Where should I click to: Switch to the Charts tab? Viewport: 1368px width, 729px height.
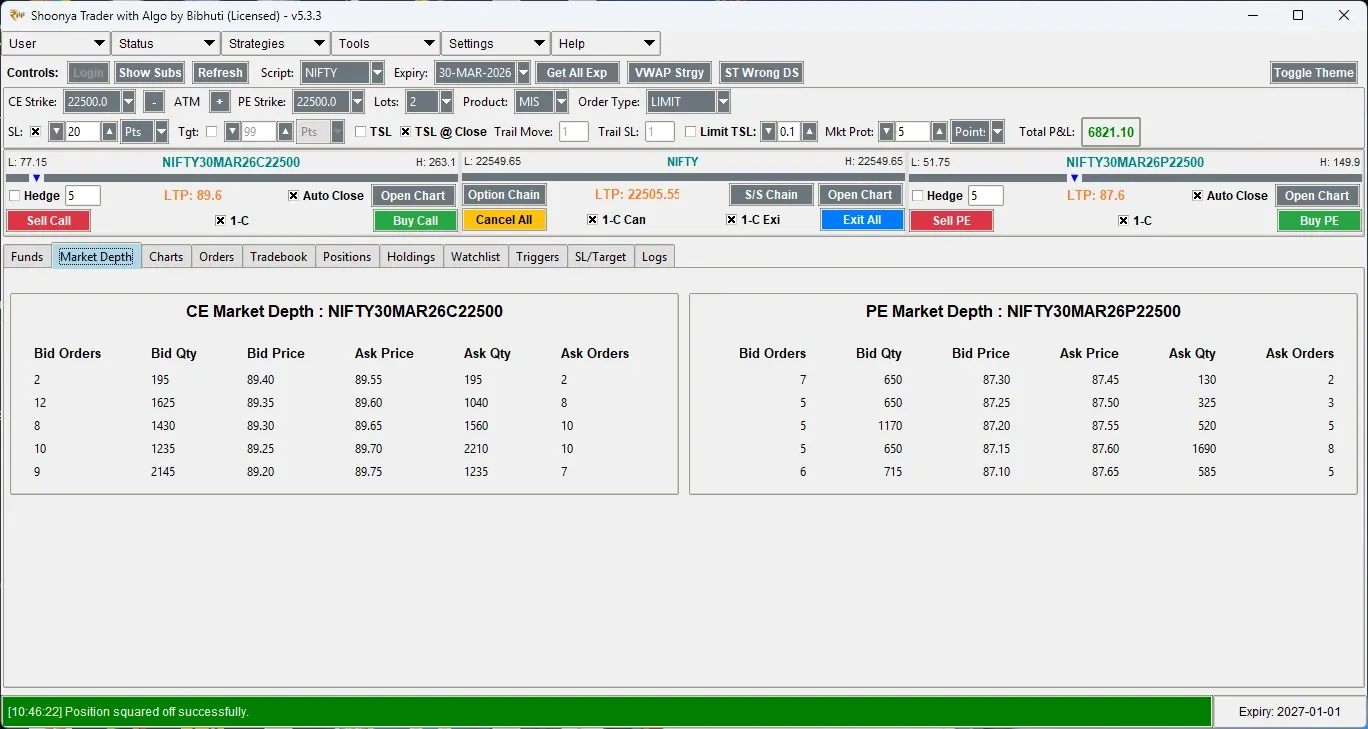coord(166,257)
